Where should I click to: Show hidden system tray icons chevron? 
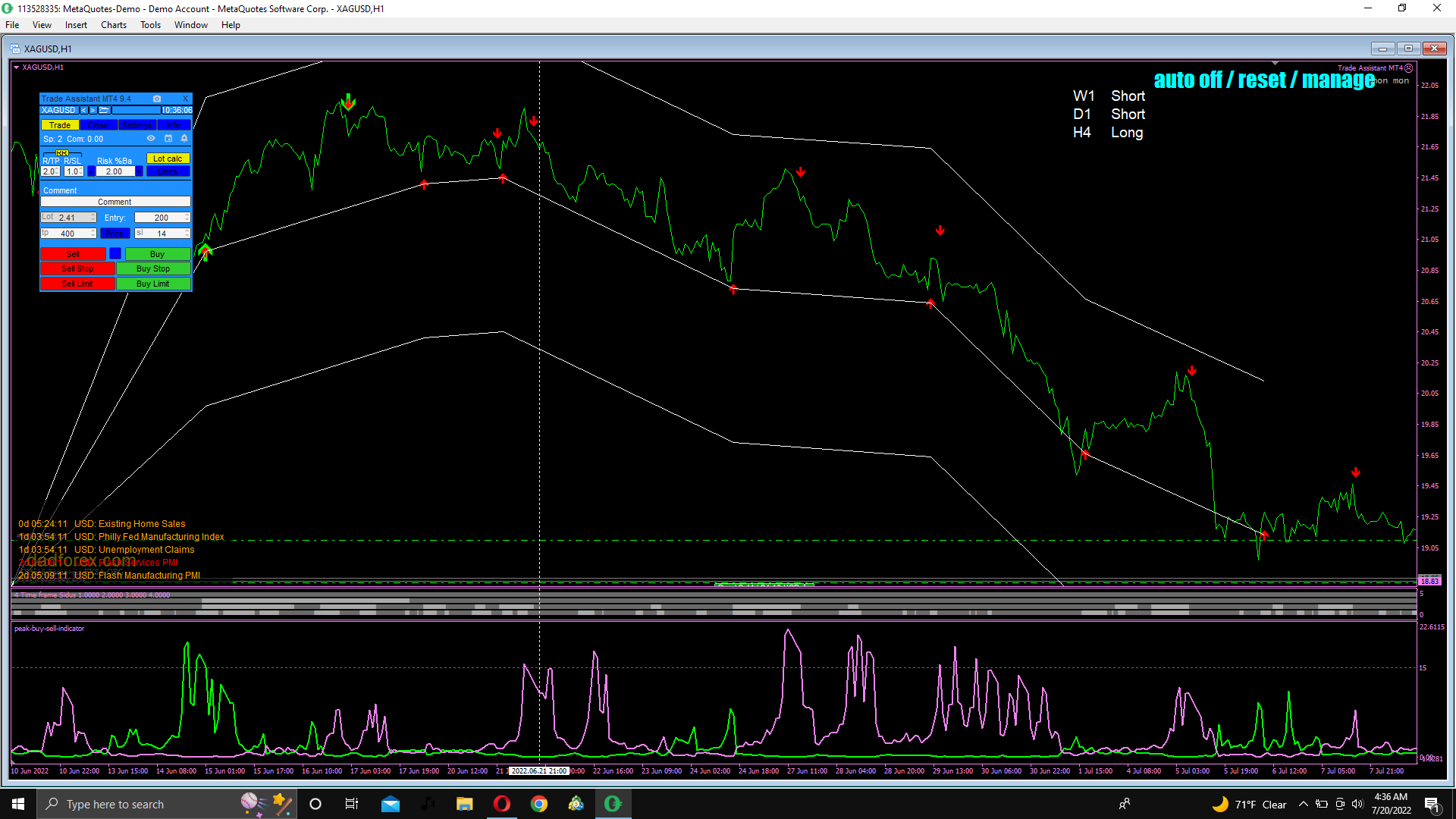(1303, 804)
